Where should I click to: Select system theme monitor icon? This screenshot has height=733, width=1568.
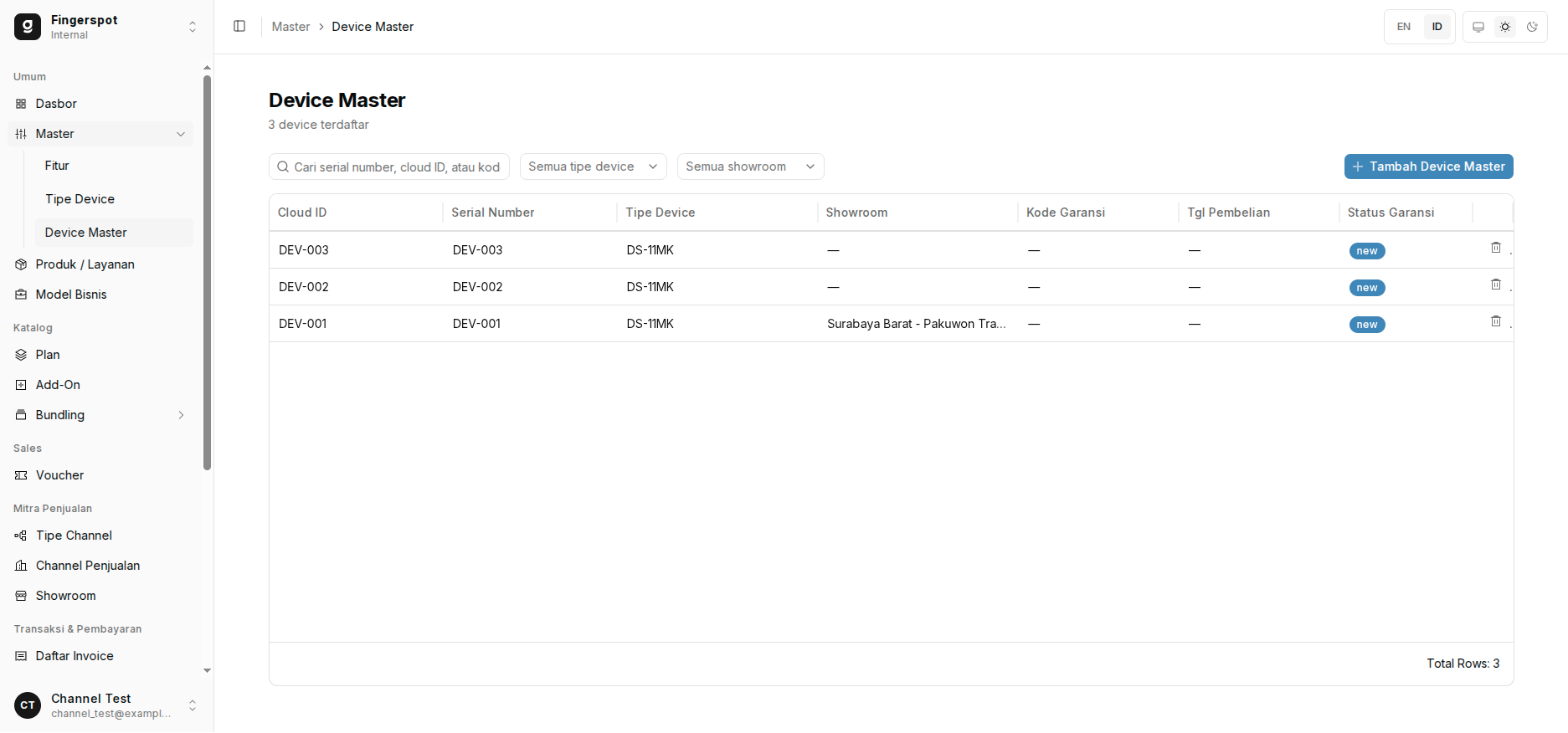pyautogui.click(x=1478, y=27)
